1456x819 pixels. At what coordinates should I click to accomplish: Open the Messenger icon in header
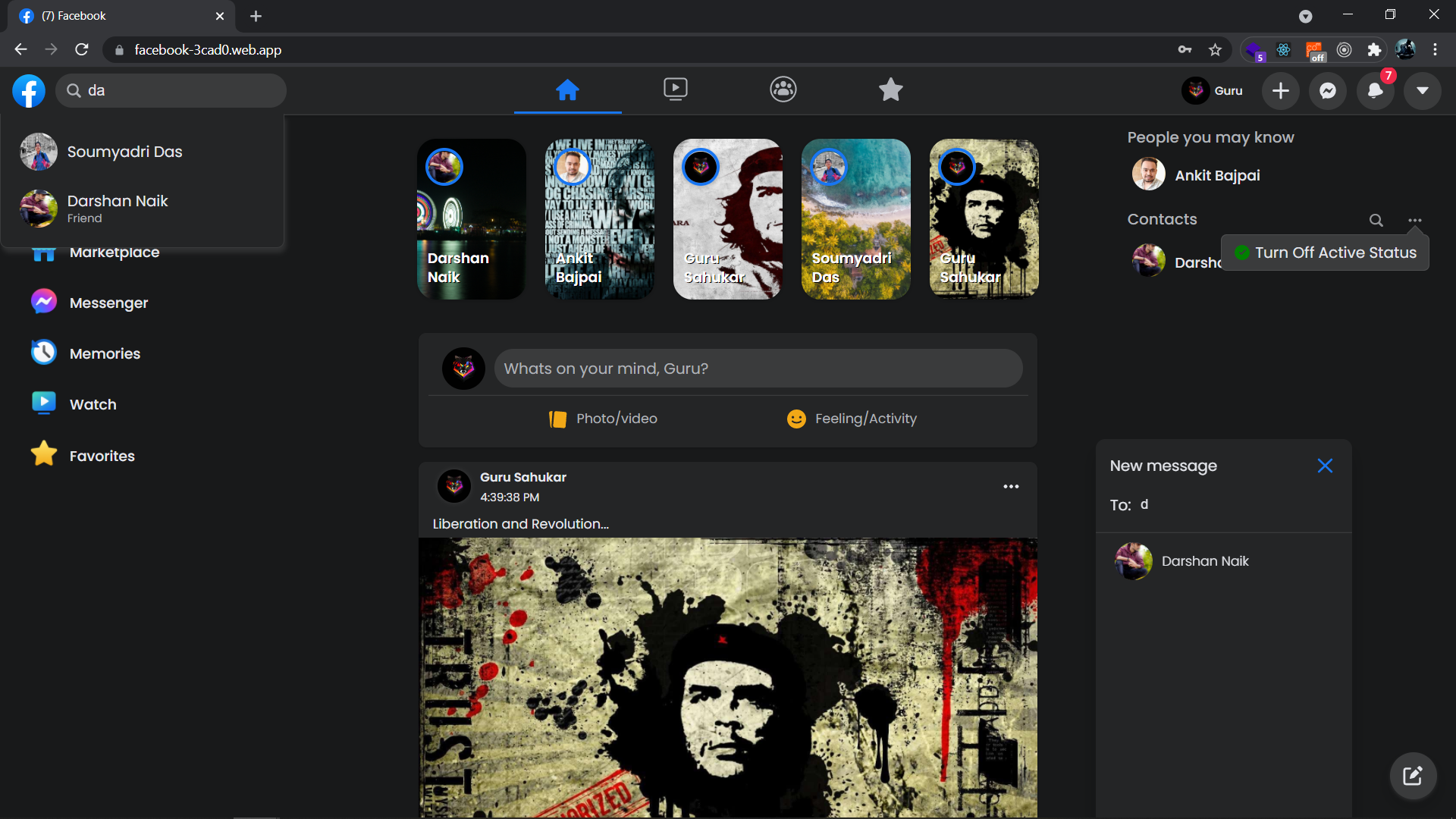click(1328, 91)
